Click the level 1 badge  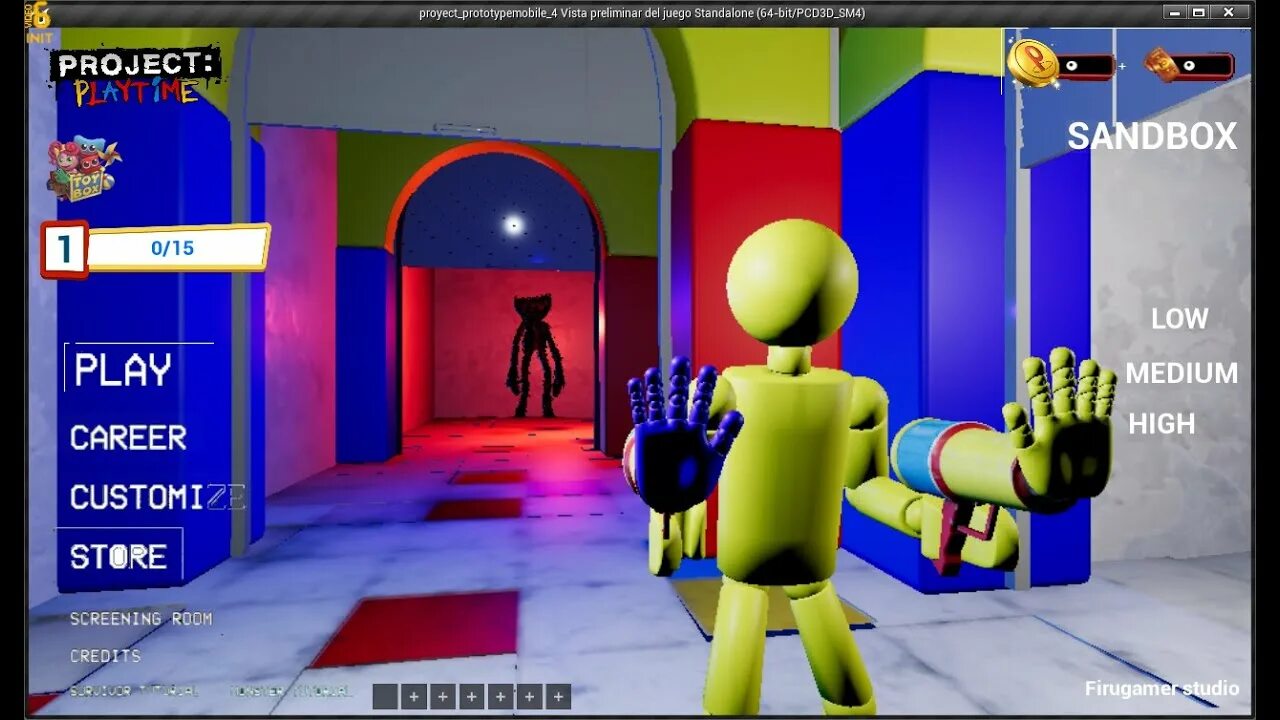tap(64, 249)
